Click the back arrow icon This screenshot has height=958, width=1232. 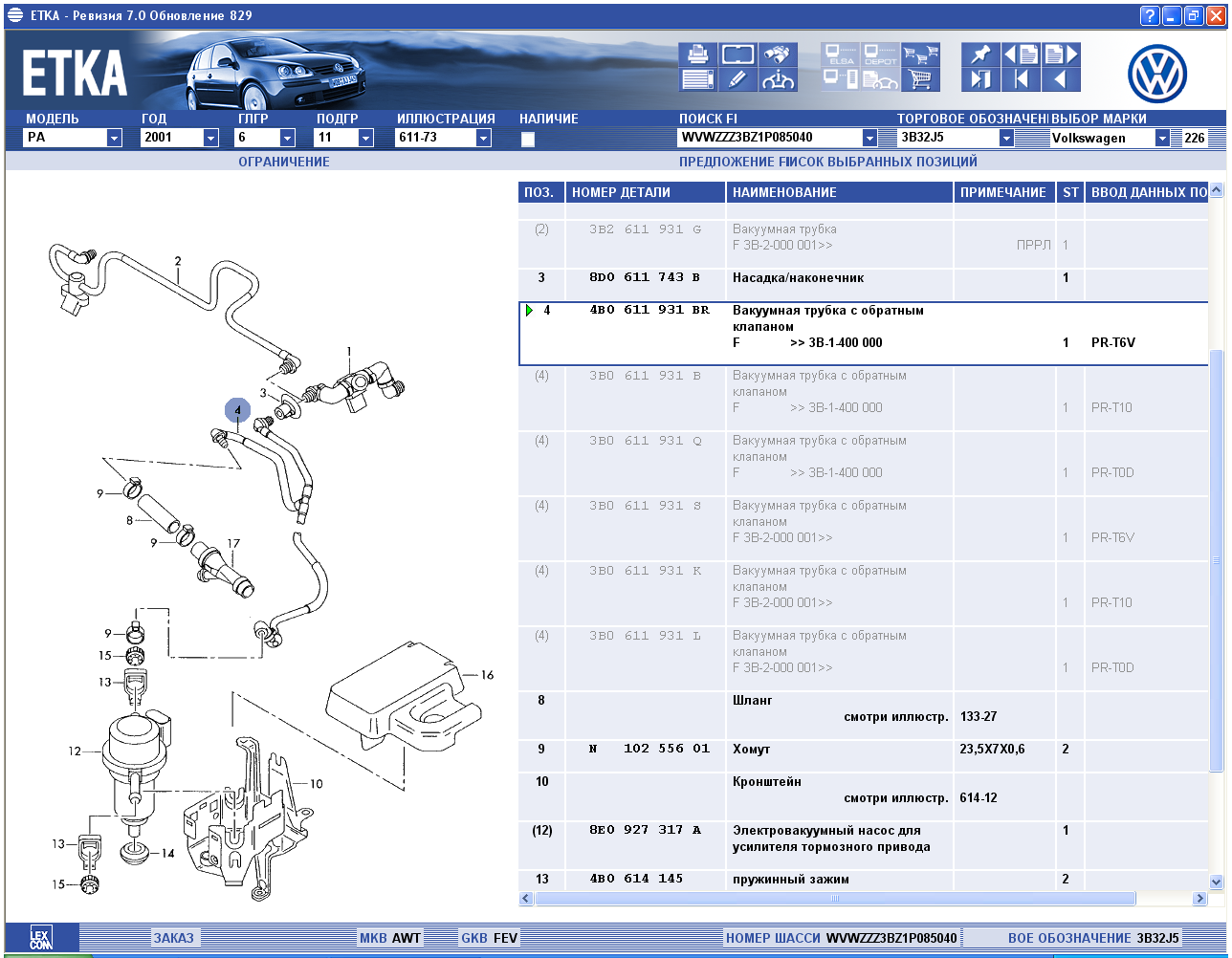tap(1062, 79)
